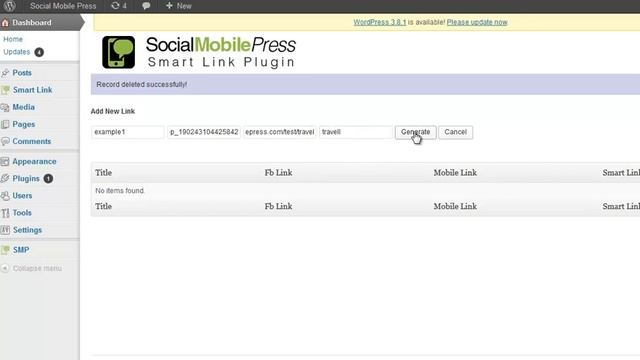The height and width of the screenshot is (360, 640).
Task: Collapse the sidebar via Collapse menu
Action: (37, 268)
